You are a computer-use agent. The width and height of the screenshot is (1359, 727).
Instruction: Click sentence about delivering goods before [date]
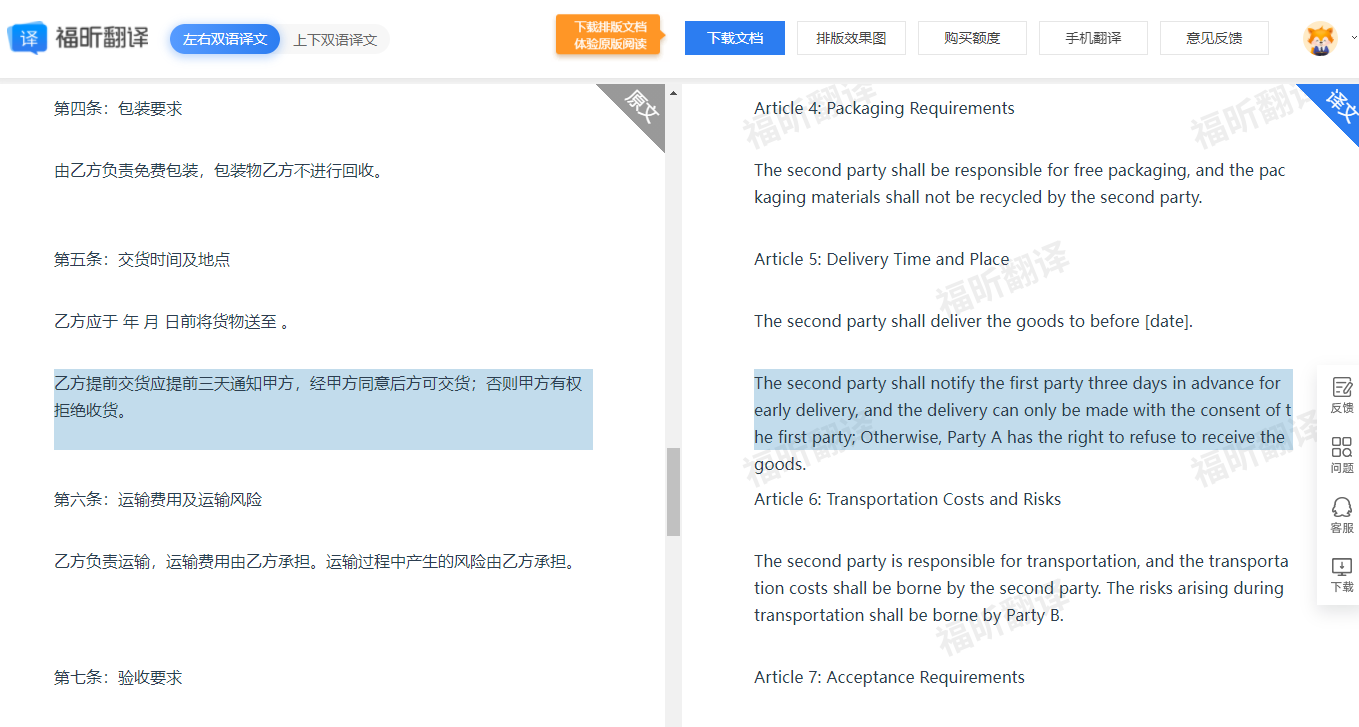coord(973,322)
